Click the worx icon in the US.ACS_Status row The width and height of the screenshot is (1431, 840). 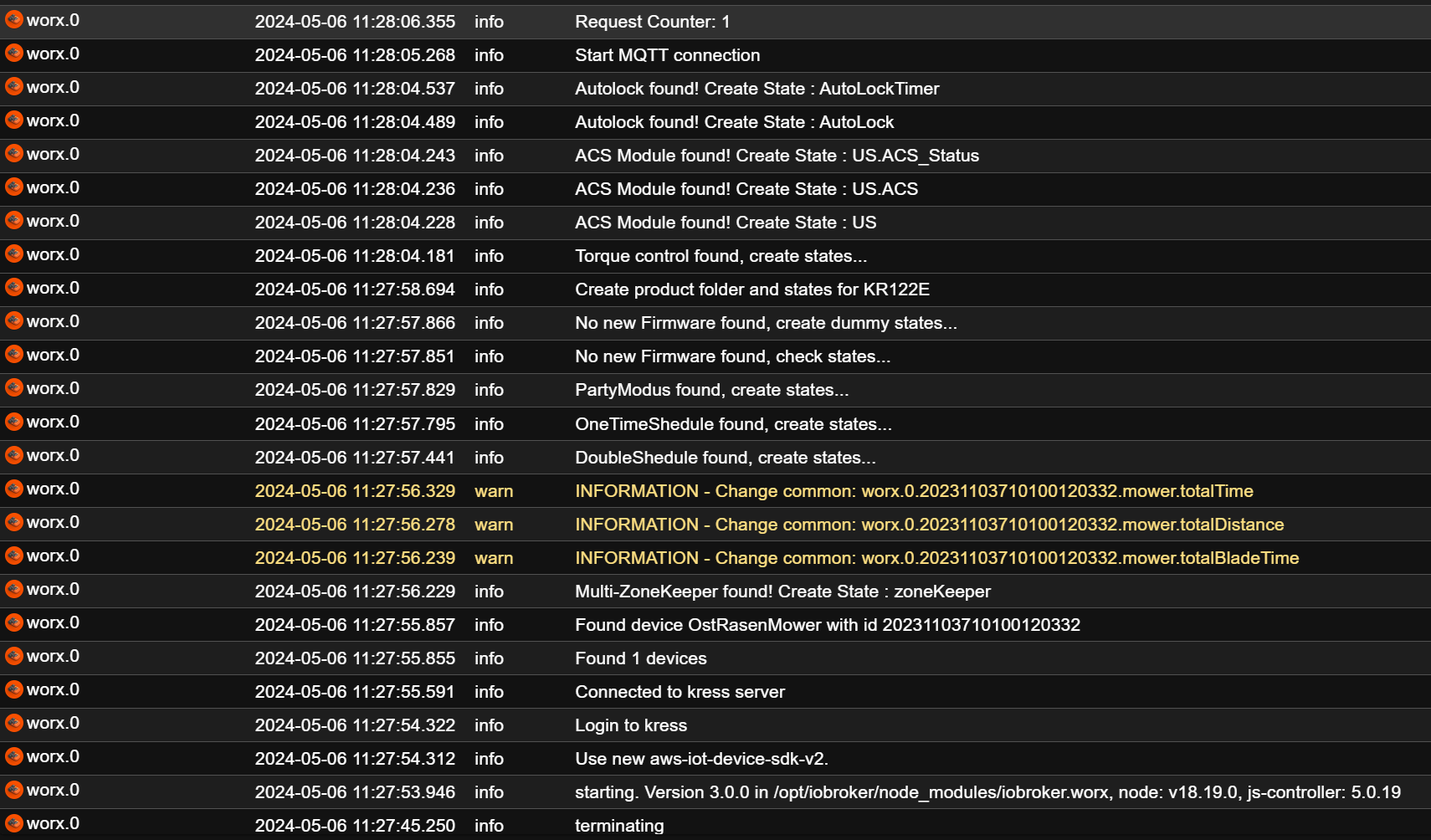[14, 154]
